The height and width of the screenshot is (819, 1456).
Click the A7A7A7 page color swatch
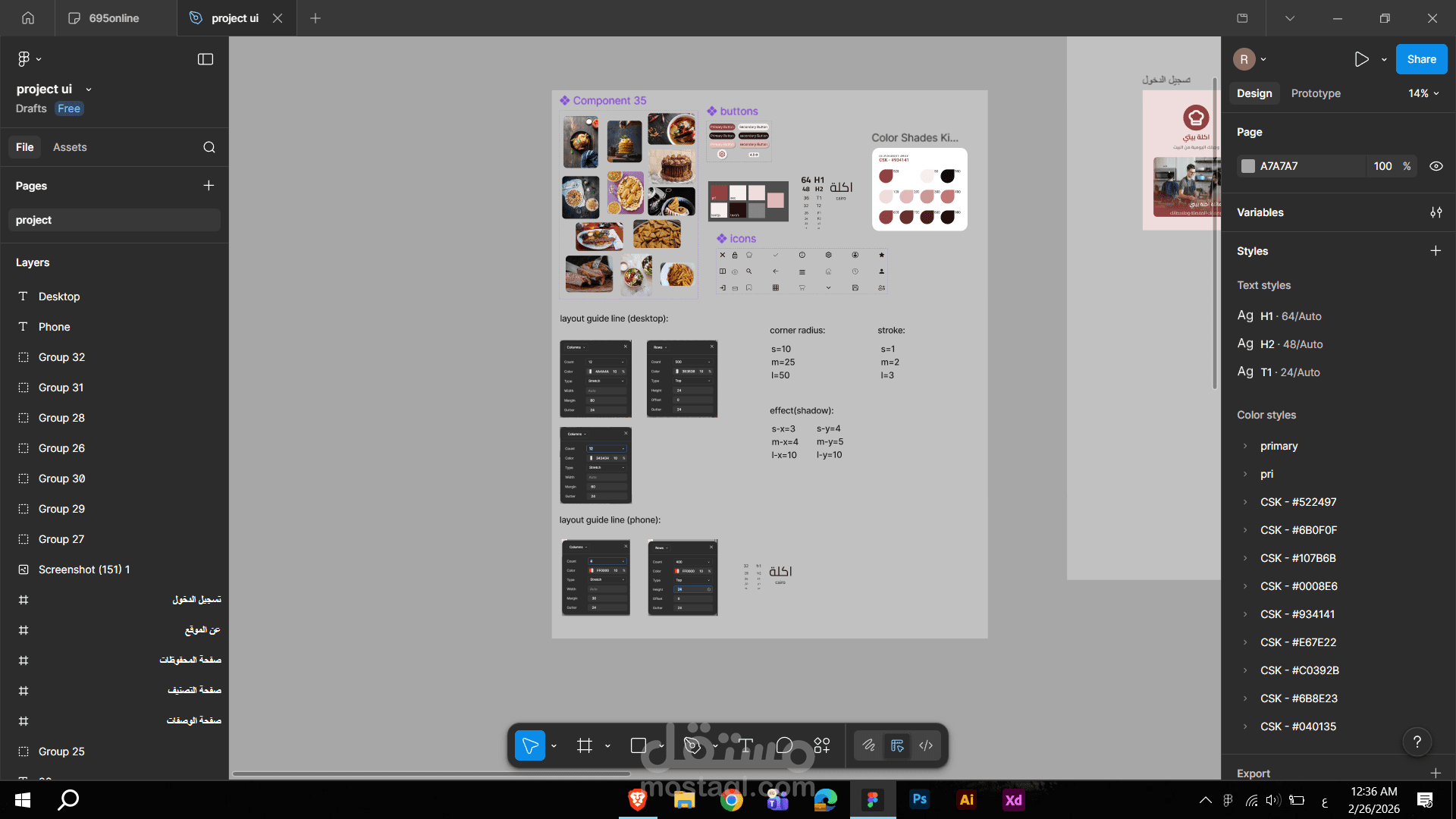1248,166
